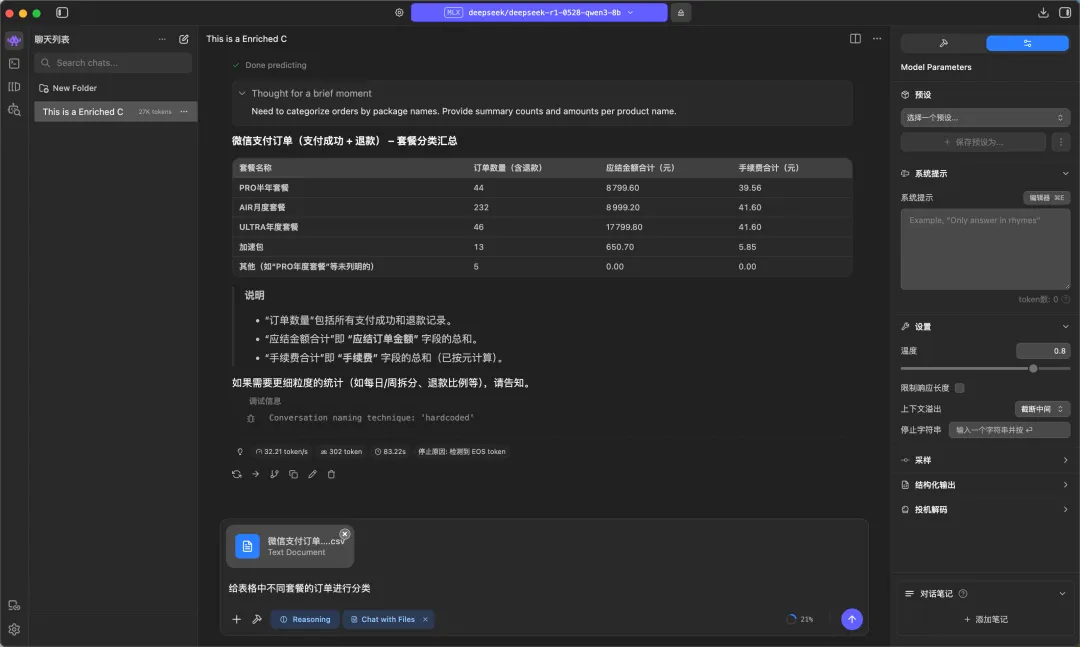Split the chat view with columns icon
Screen dimensions: 1080x647
click(855, 39)
